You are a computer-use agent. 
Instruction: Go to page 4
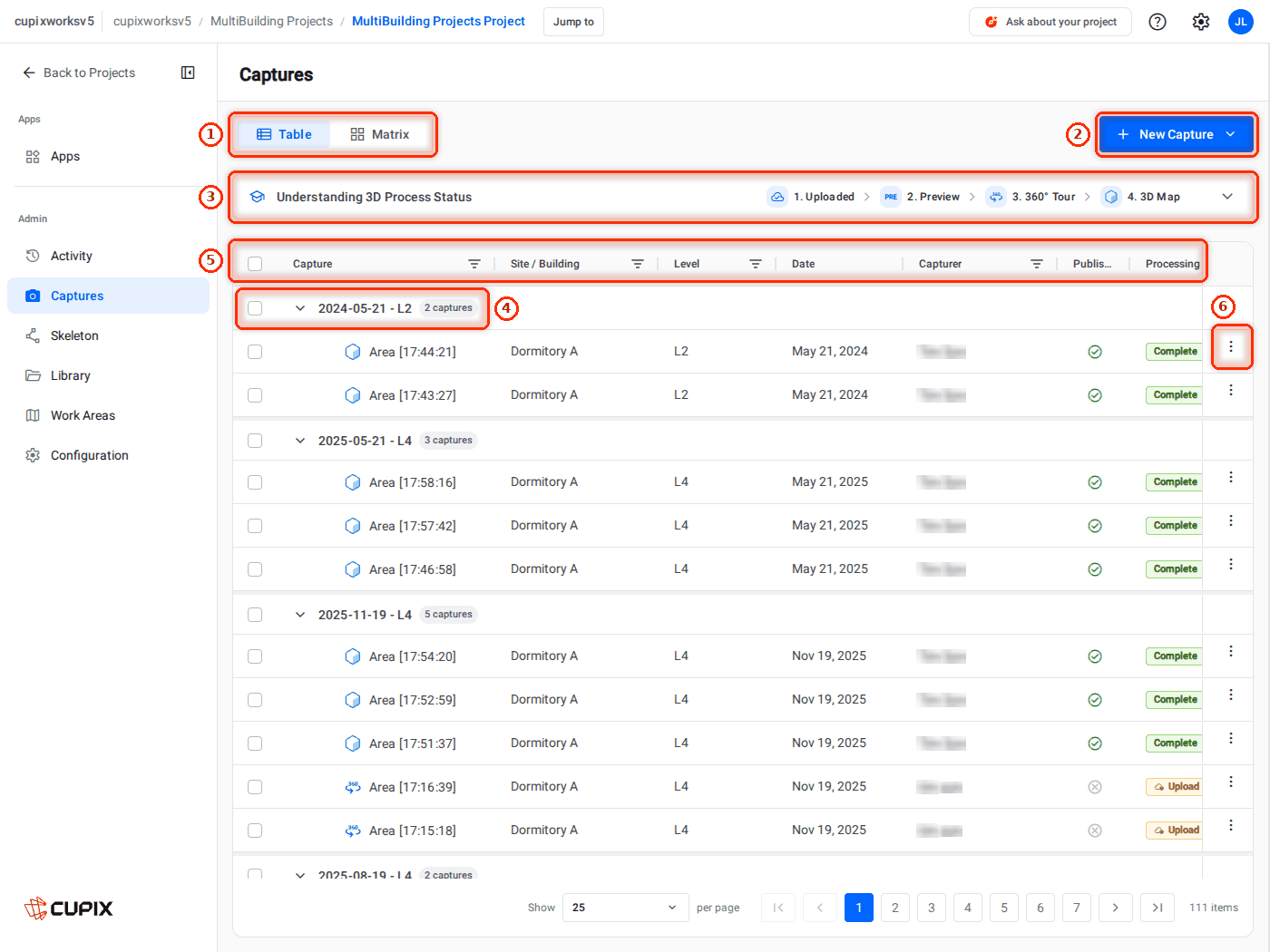(x=968, y=908)
